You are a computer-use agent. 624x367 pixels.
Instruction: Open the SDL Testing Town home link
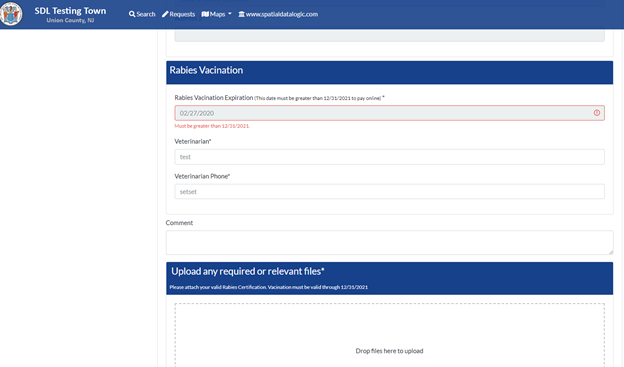[70, 11]
